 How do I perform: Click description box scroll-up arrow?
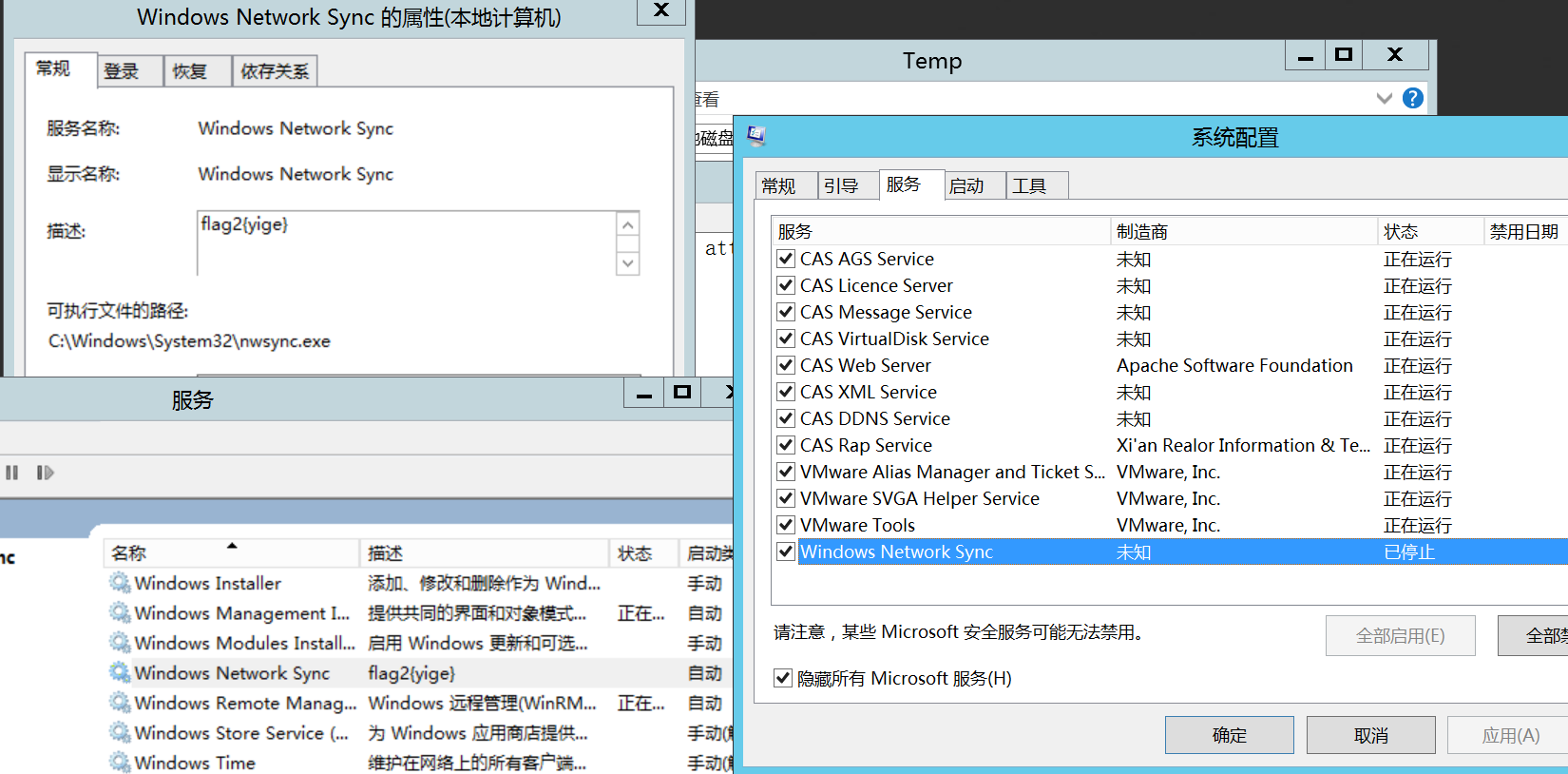pos(627,225)
